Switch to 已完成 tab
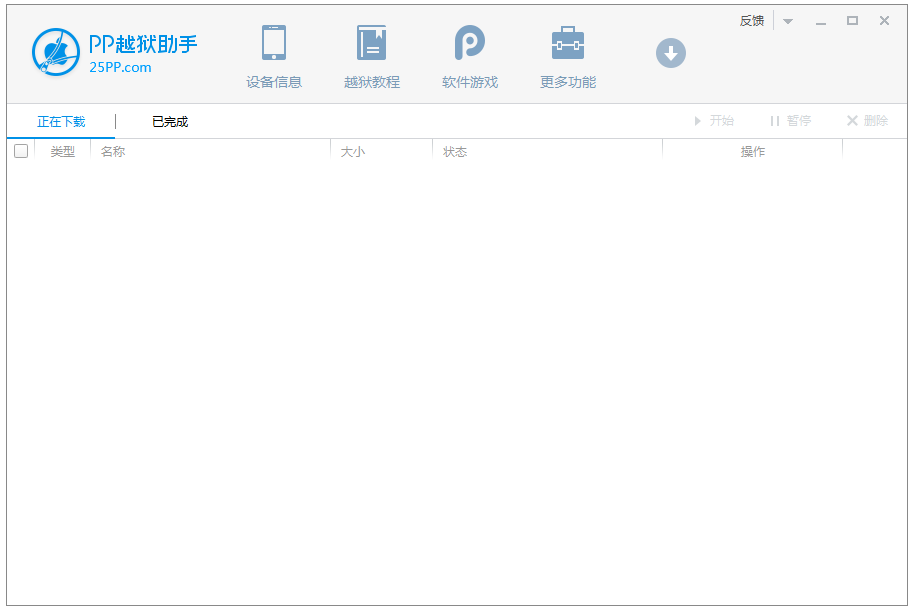This screenshot has width=913, height=608. click(x=170, y=122)
